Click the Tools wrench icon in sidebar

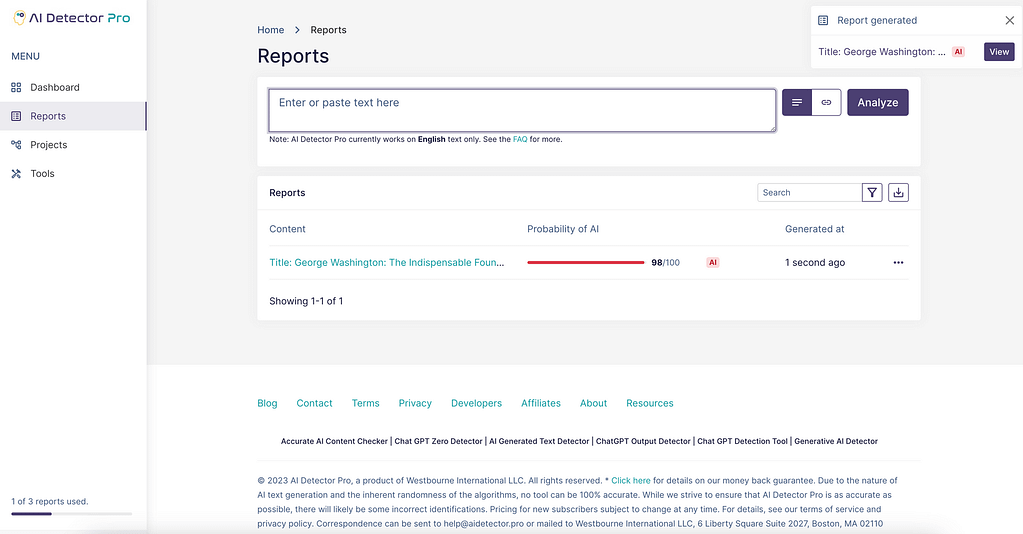click(x=16, y=174)
